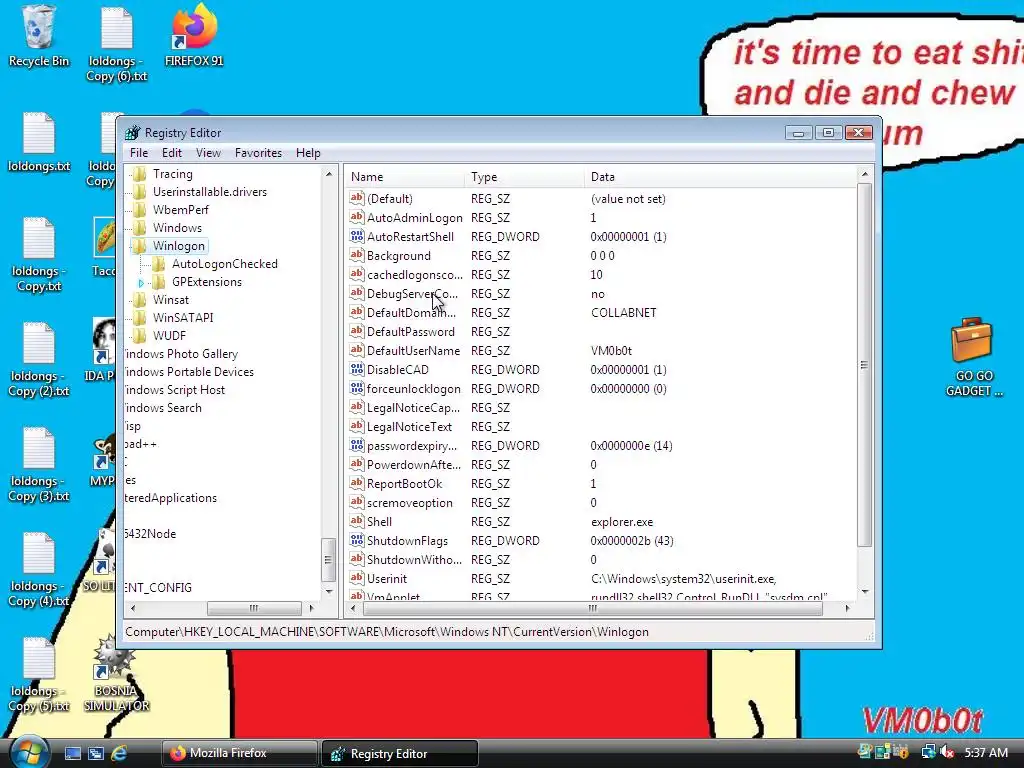Screen dimensions: 1024x768
Task: Click the DisableCAD DWORD icon
Action: (x=357, y=369)
